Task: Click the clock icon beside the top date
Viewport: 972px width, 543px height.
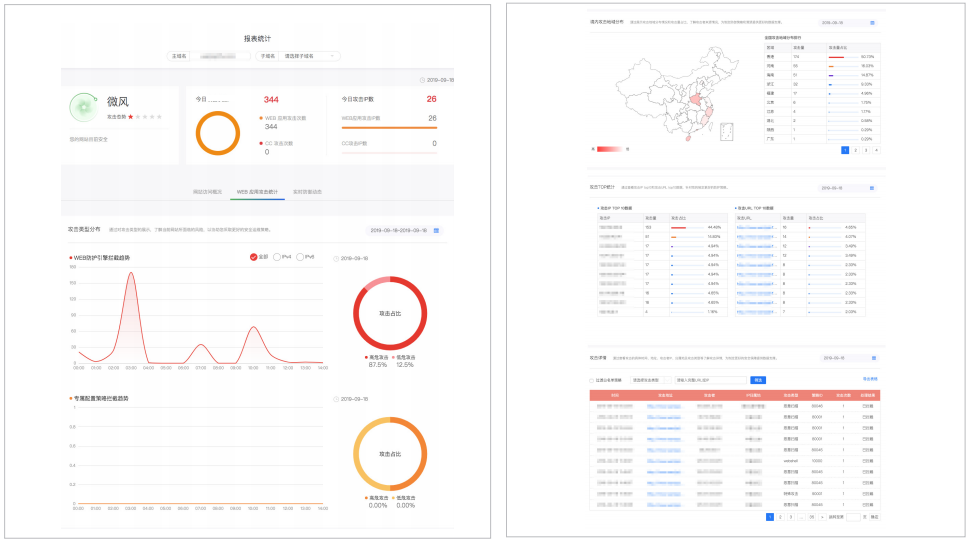Action: 422,80
